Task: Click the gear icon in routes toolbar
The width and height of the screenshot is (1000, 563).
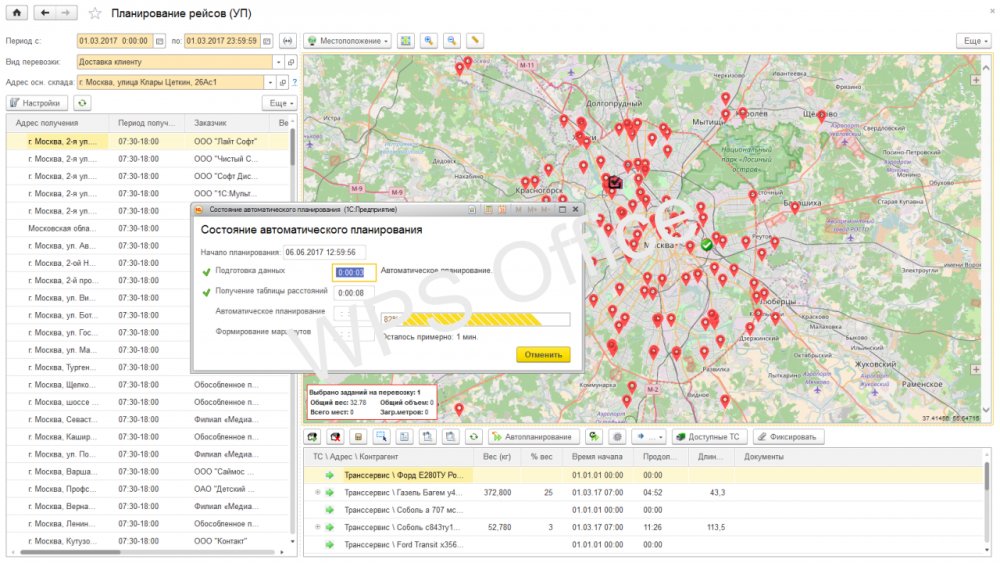Action: [x=617, y=437]
